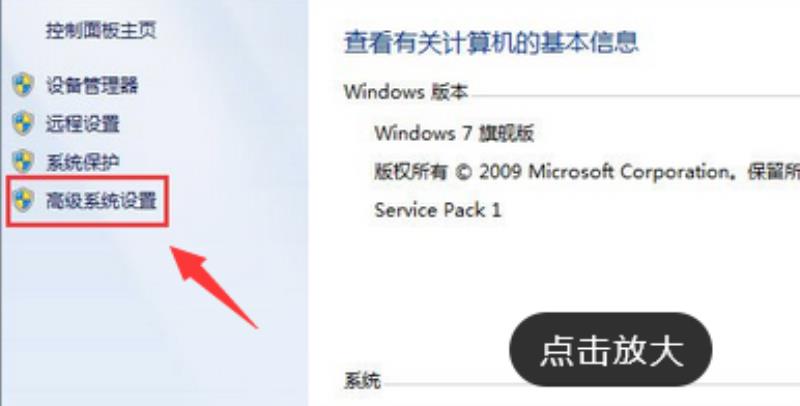Image resolution: width=800 pixels, height=406 pixels.
Task: Click the red arrow annotation
Action: tap(213, 286)
